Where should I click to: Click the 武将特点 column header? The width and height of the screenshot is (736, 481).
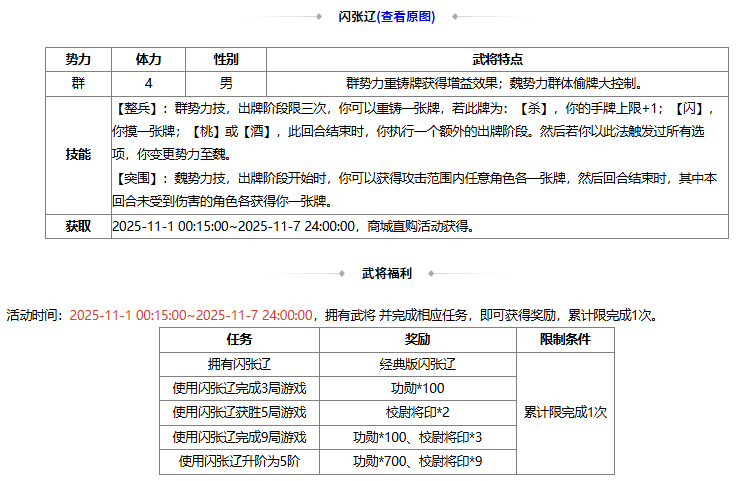[x=497, y=59]
